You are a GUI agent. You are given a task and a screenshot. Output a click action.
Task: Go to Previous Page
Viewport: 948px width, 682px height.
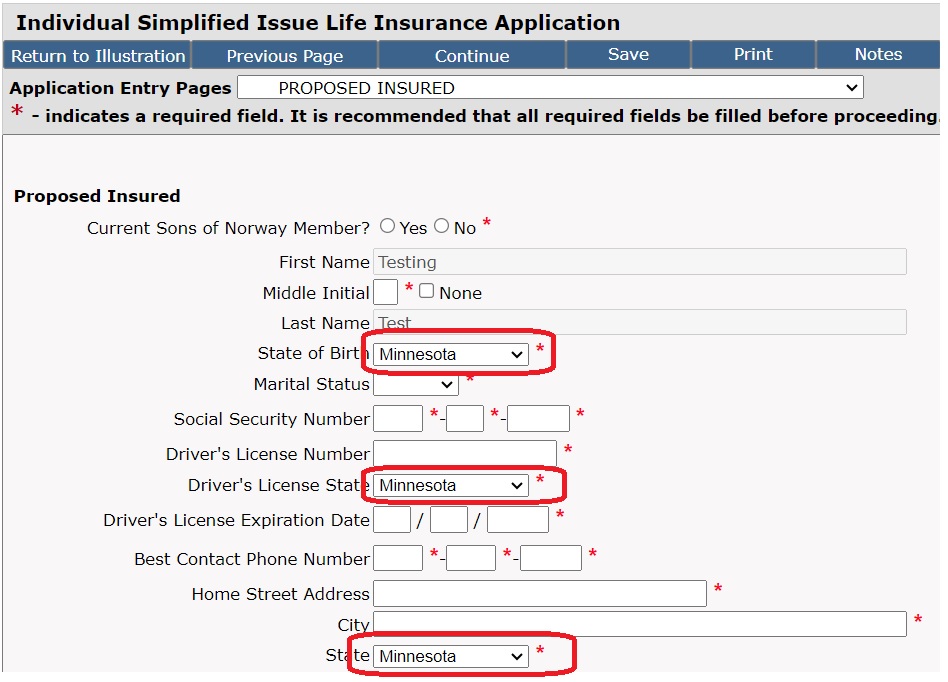tap(285, 56)
